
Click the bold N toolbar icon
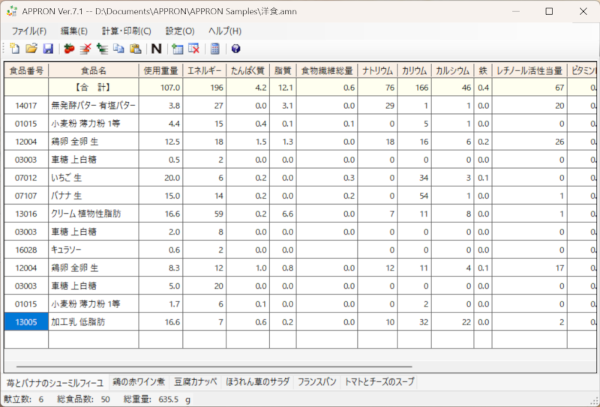[155, 48]
